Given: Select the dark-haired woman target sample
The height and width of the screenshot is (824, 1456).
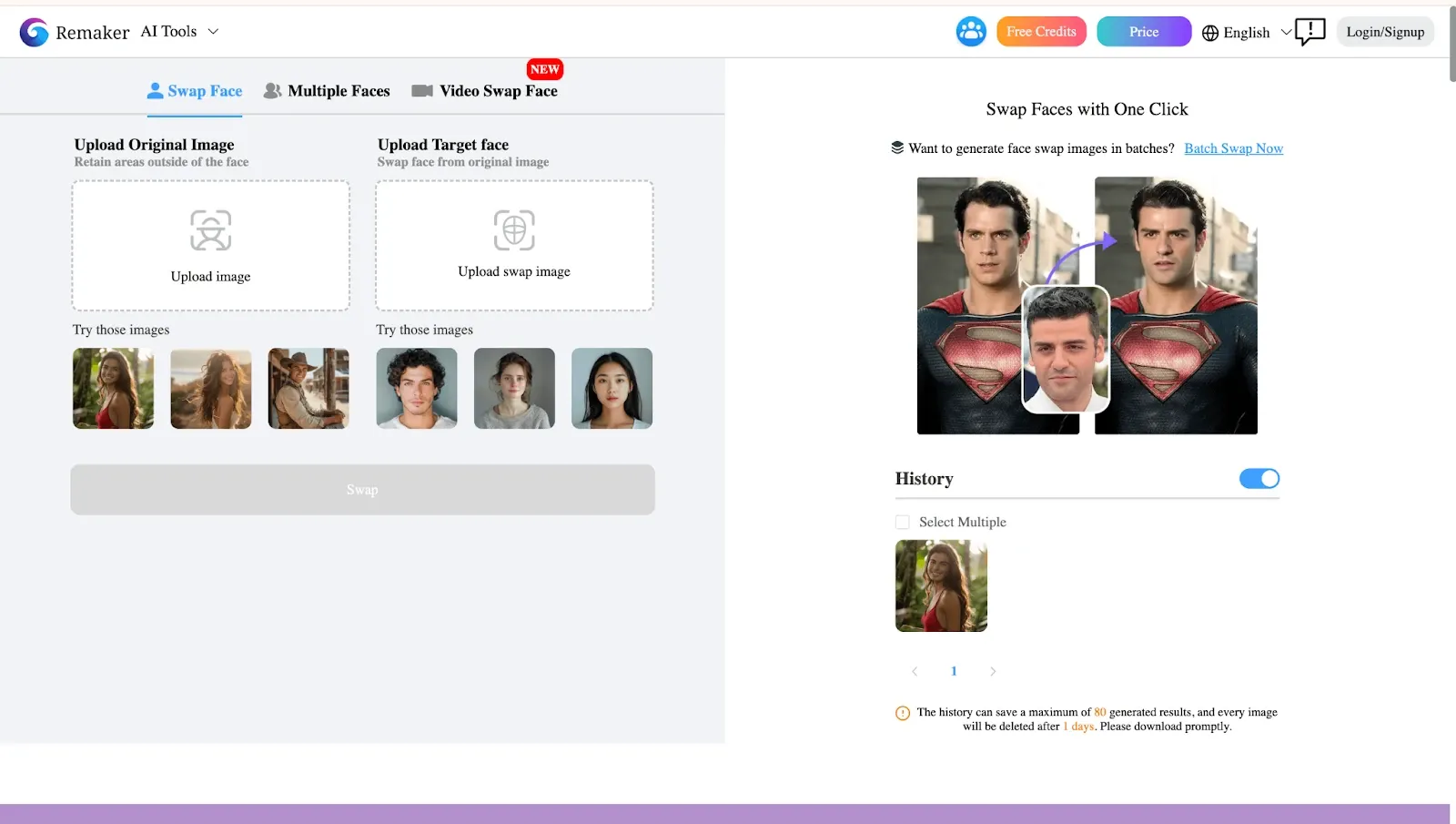Looking at the screenshot, I should tap(612, 389).
